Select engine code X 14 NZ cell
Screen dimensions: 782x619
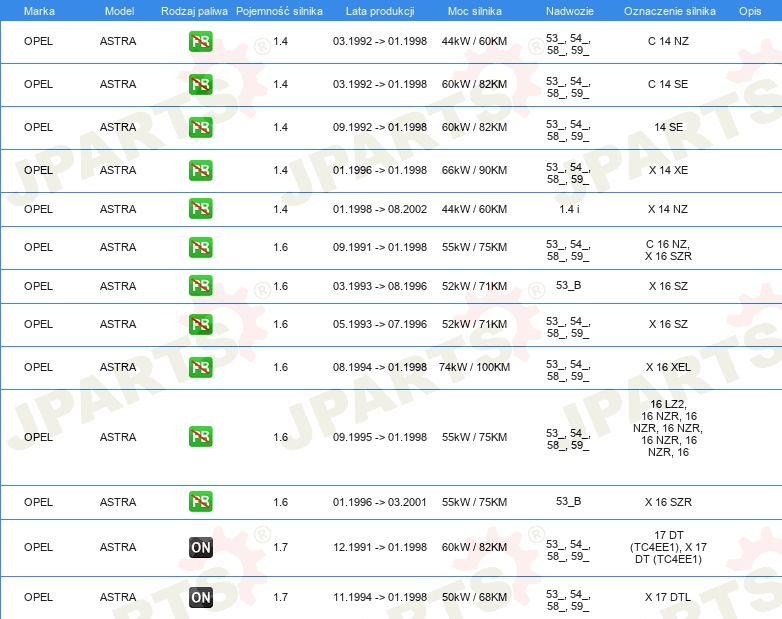668,209
